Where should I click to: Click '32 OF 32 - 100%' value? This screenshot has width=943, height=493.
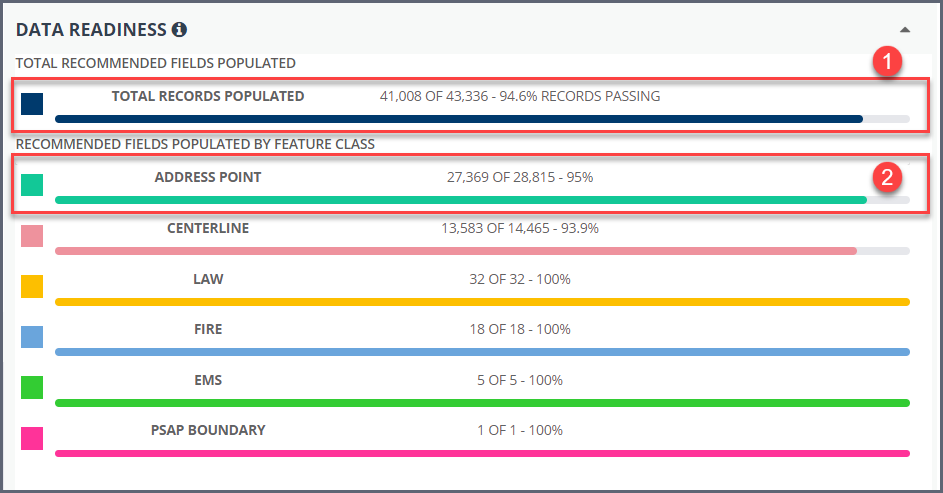pos(520,279)
